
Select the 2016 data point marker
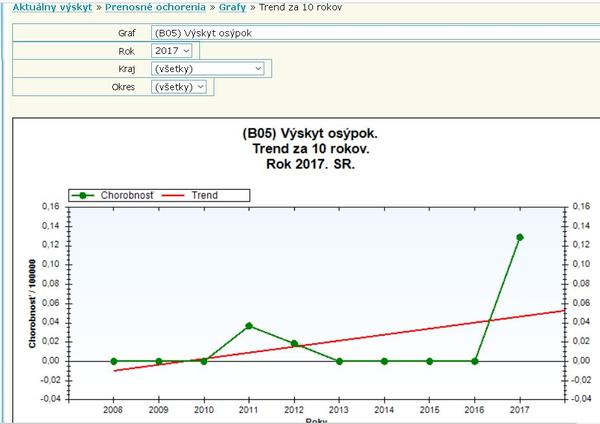(x=474, y=361)
